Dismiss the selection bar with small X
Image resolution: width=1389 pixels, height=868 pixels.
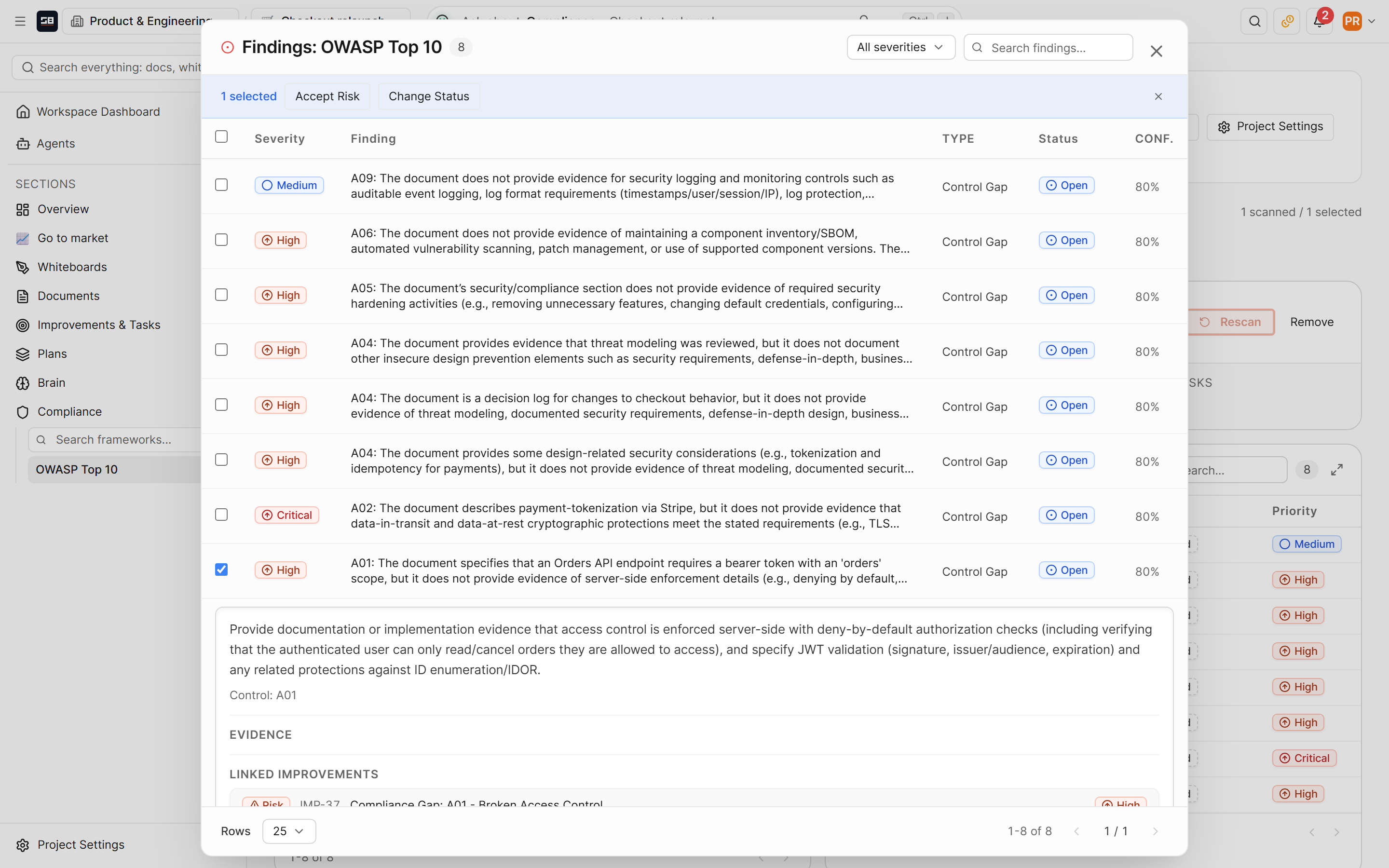1158,96
